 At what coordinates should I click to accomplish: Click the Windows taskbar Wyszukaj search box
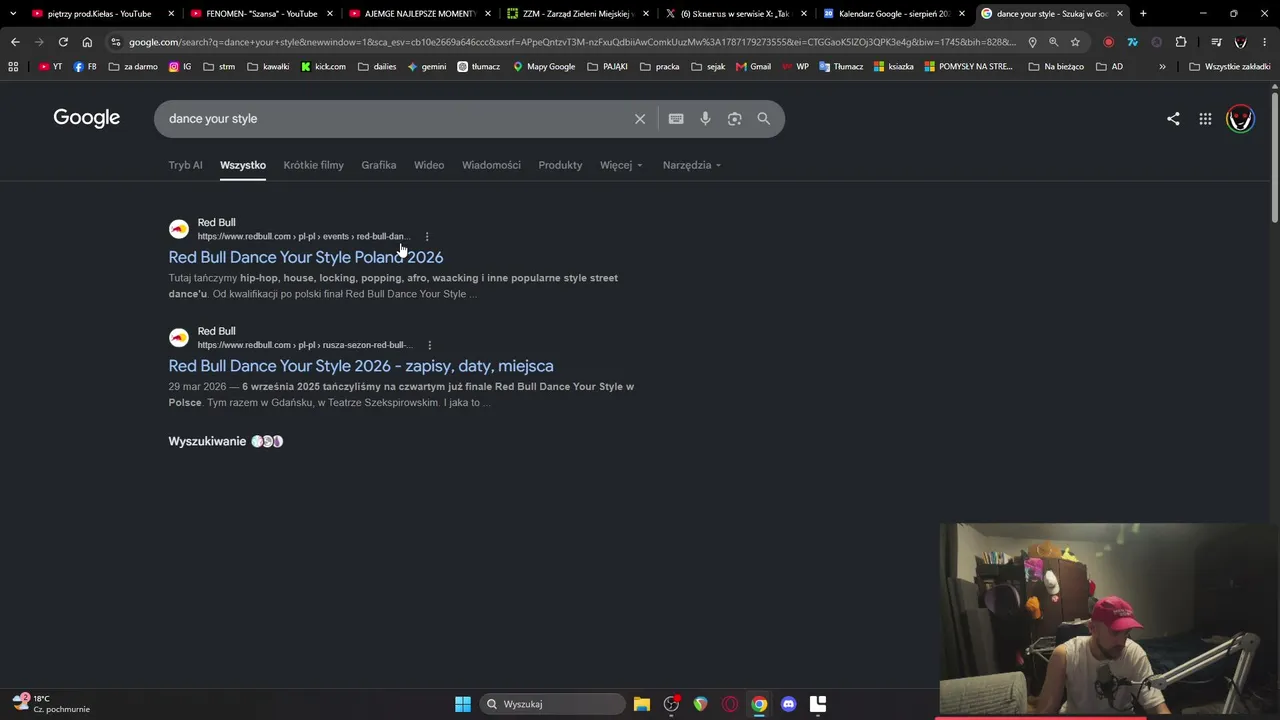pyautogui.click(x=552, y=704)
